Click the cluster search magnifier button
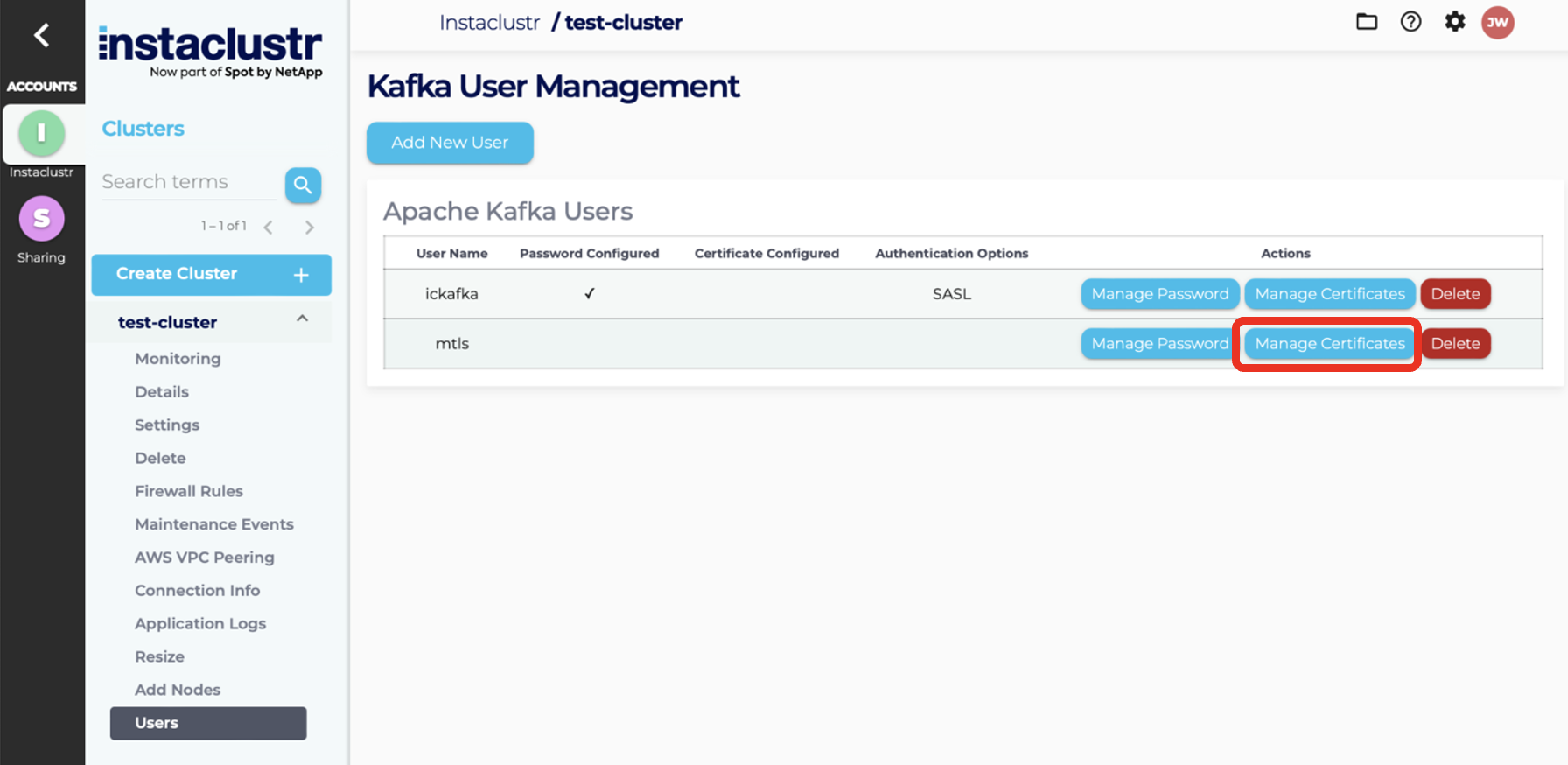Screen dimensions: 1568x765 point(303,185)
